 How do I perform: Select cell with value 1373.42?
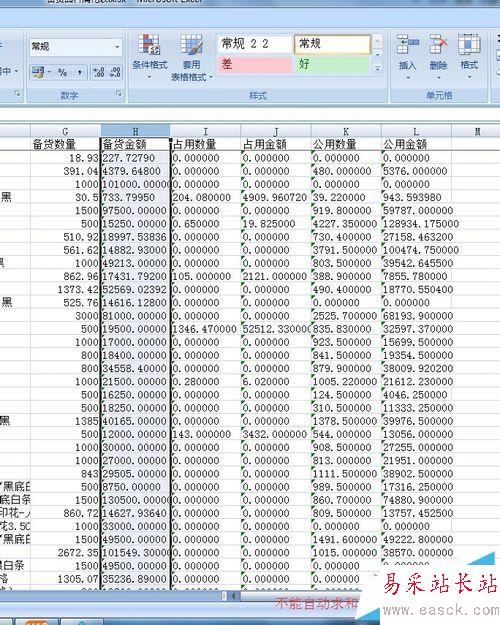65,289
